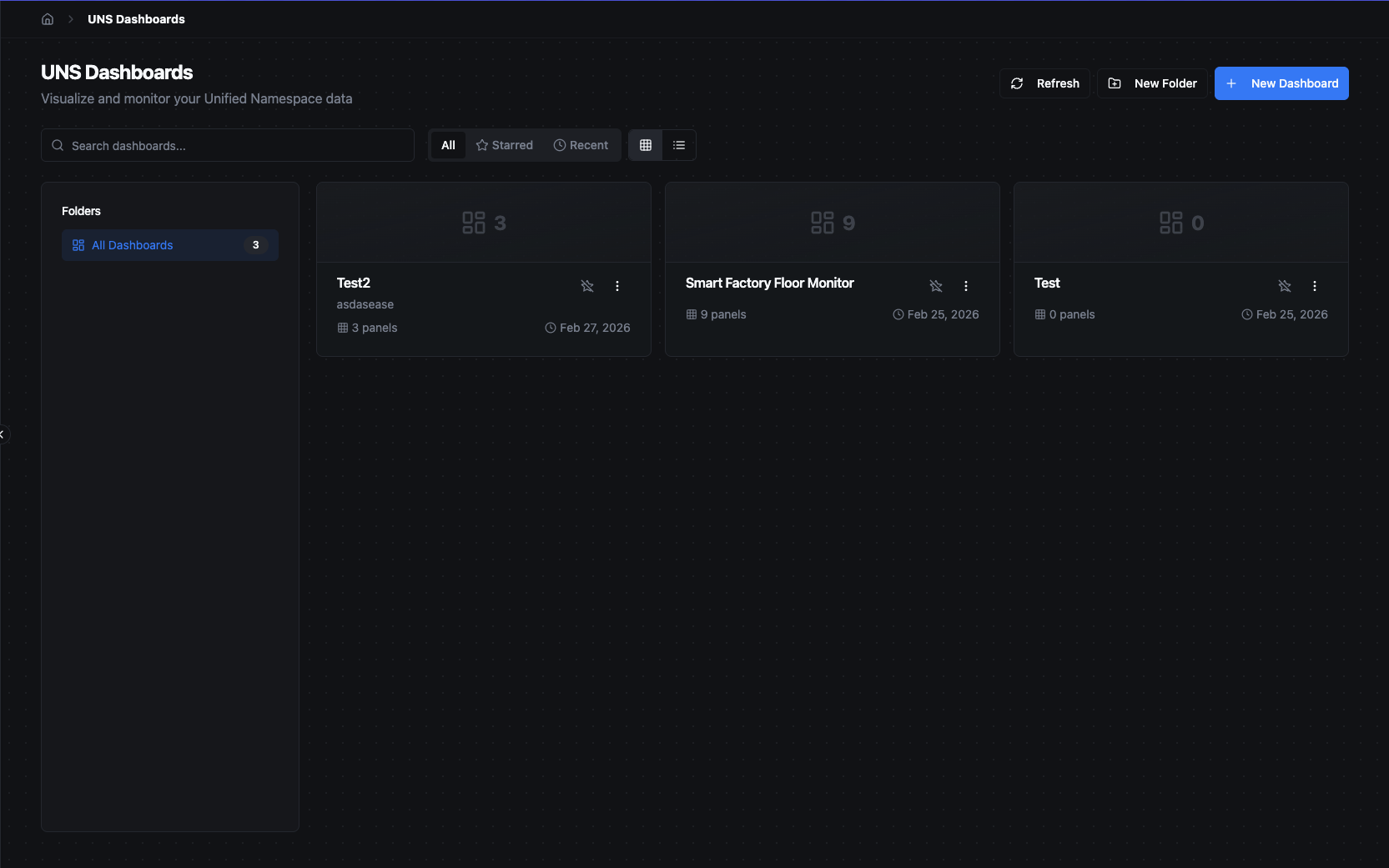
Task: Click the home breadcrumb icon
Action: tap(48, 19)
